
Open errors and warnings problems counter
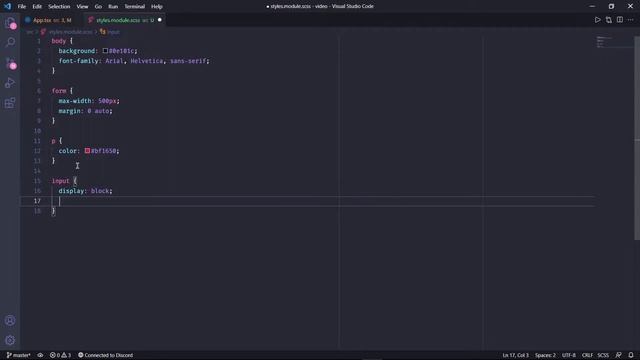[60, 355]
